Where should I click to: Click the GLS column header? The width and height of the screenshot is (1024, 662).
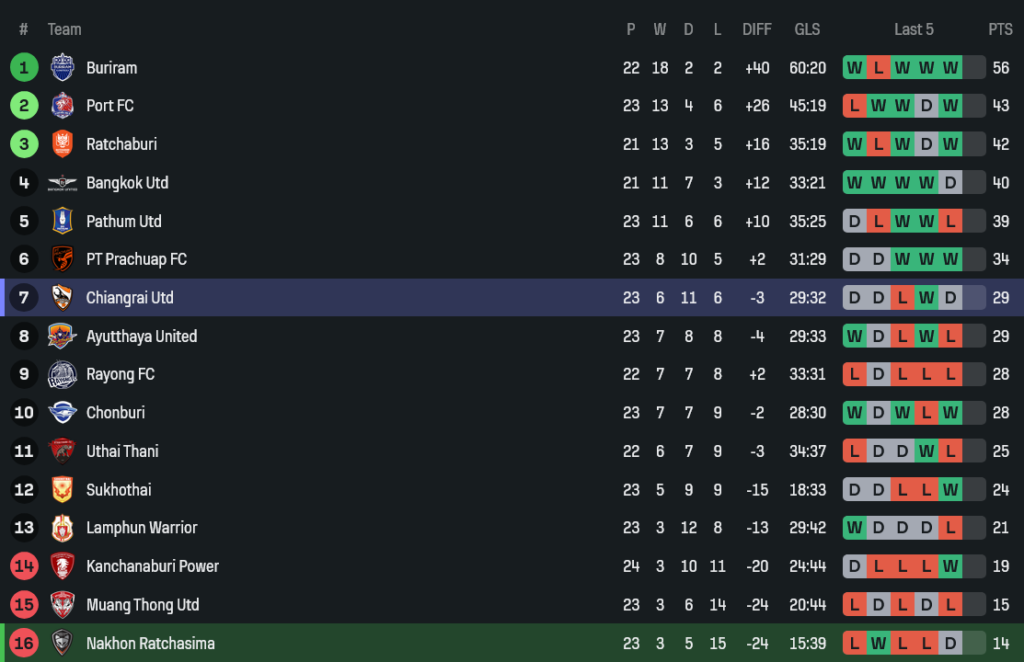click(808, 29)
